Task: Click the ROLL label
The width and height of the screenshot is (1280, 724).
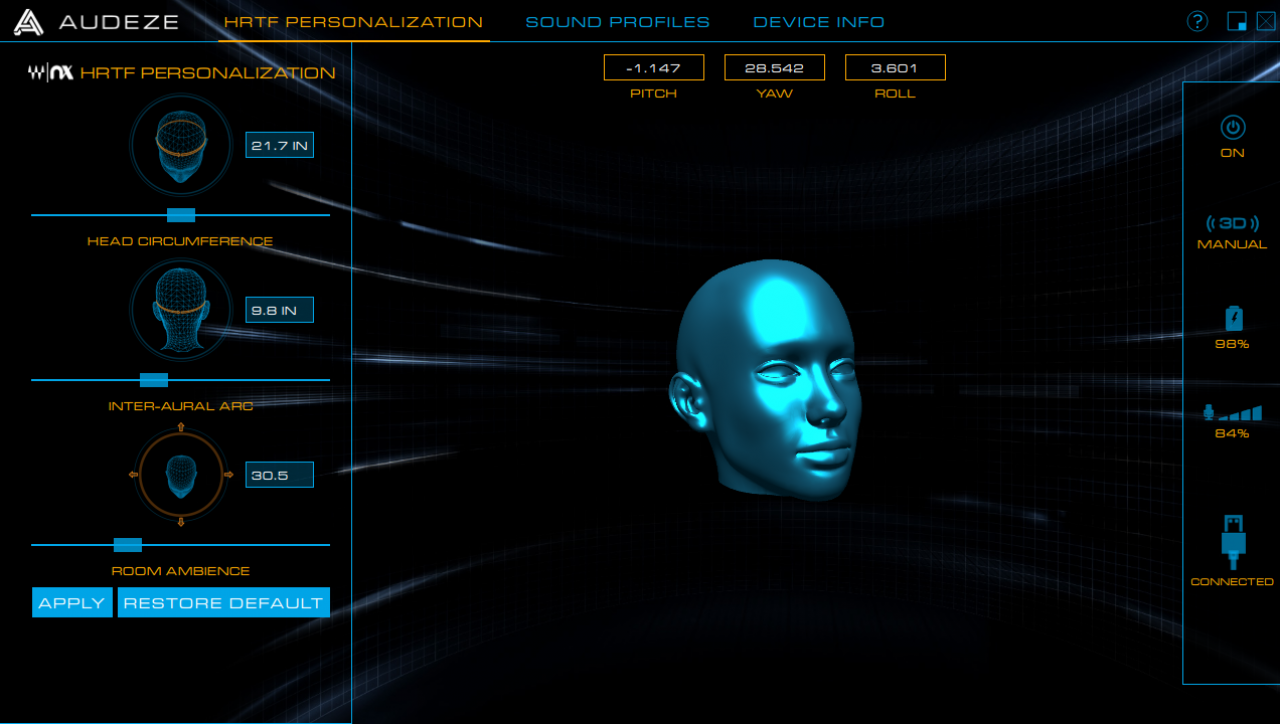Action: point(895,93)
